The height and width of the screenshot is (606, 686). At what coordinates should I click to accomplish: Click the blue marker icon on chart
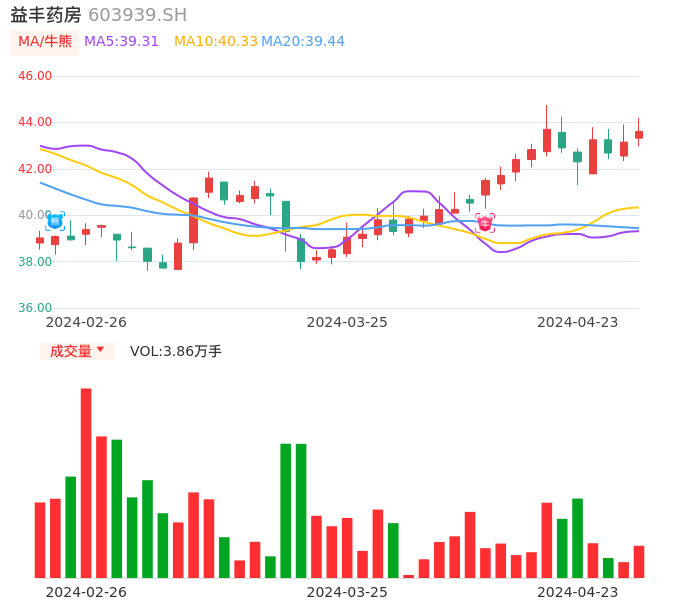click(55, 221)
